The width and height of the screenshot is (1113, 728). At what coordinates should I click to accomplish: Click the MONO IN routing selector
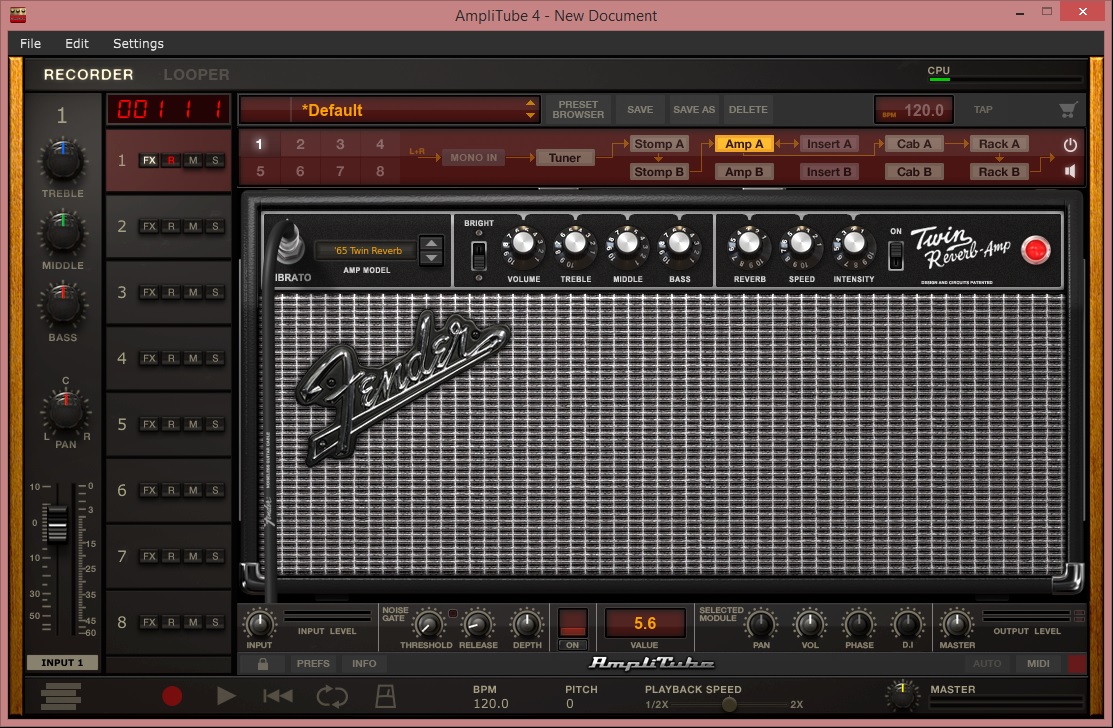(473, 158)
